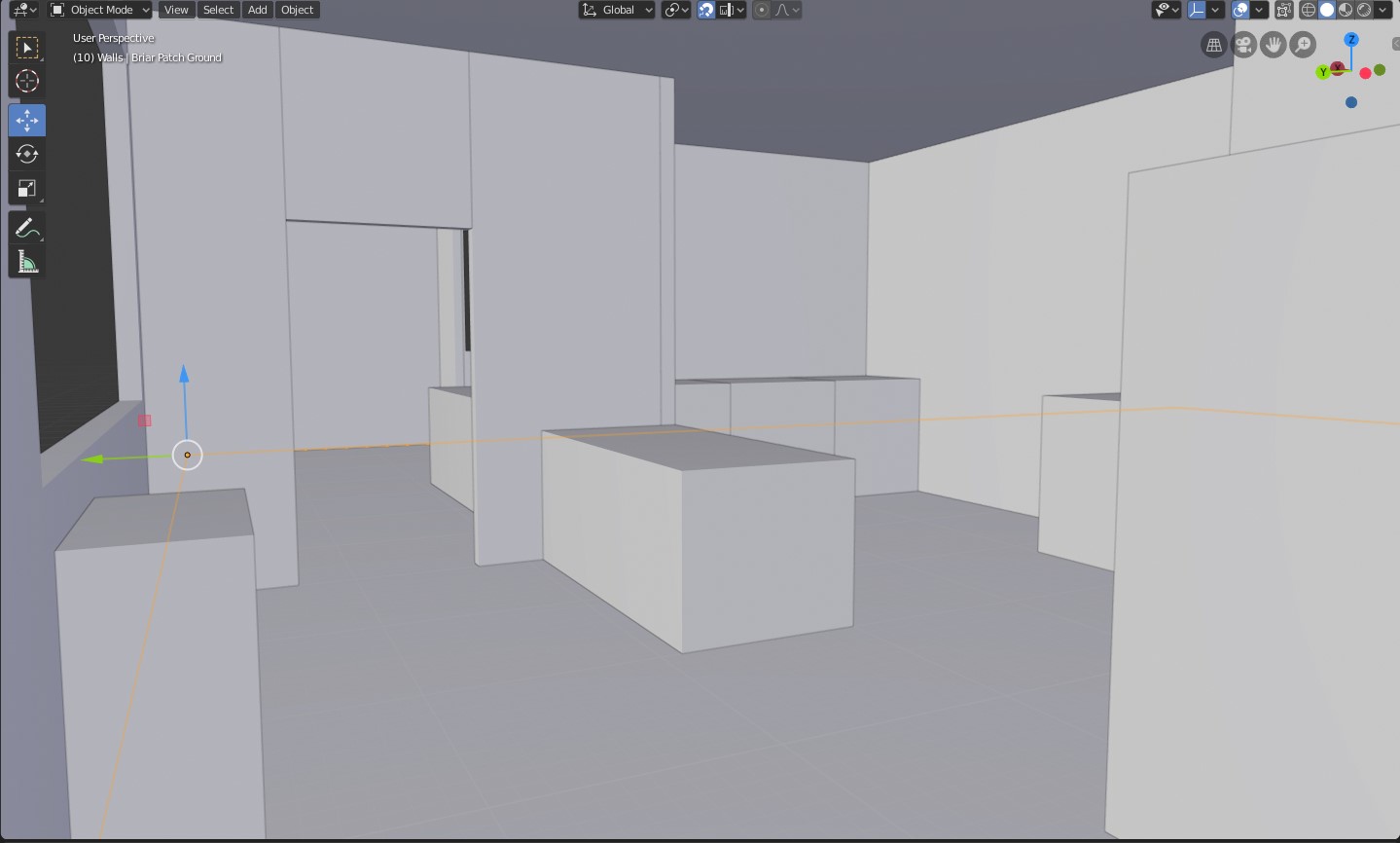Activate the Measure ruler tool

(26, 263)
